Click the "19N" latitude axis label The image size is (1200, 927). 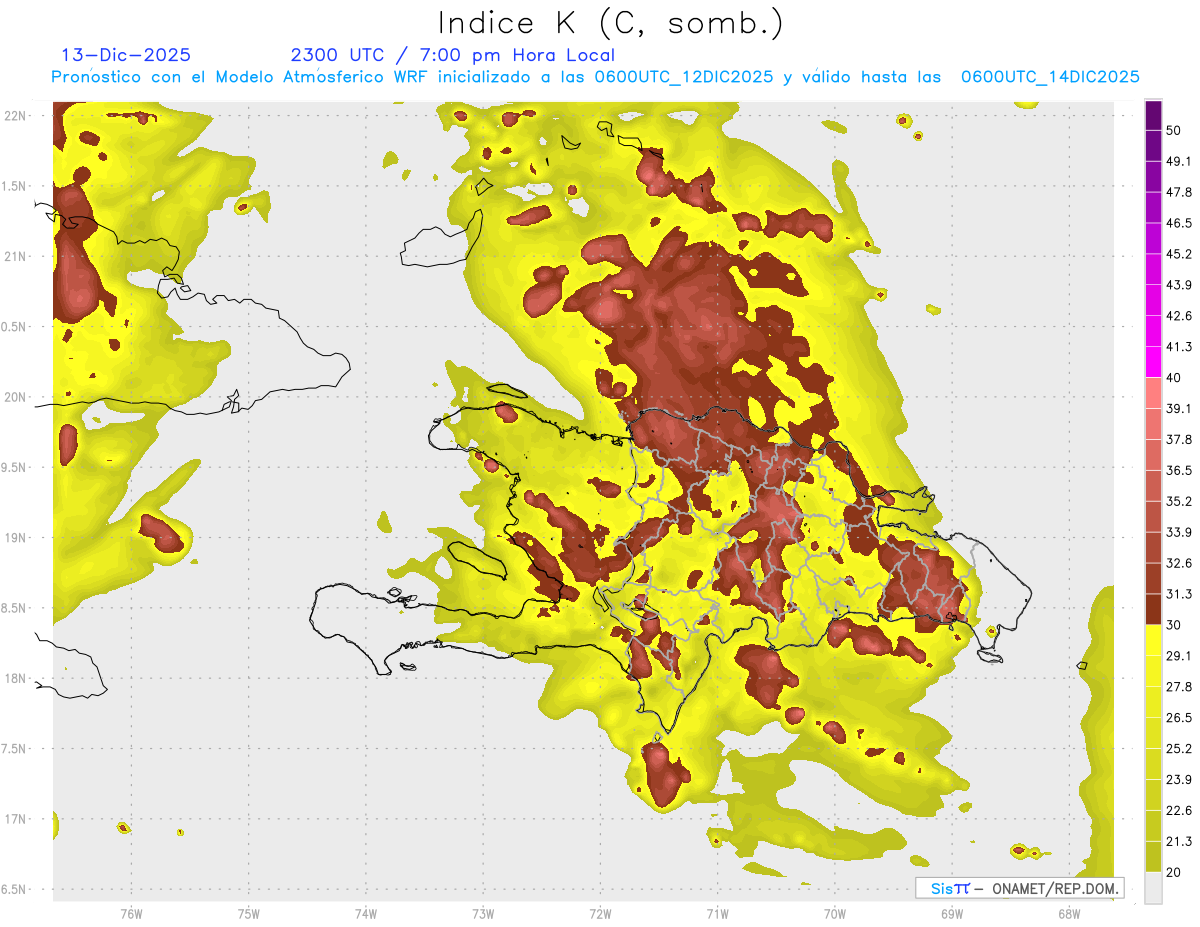click(x=16, y=537)
